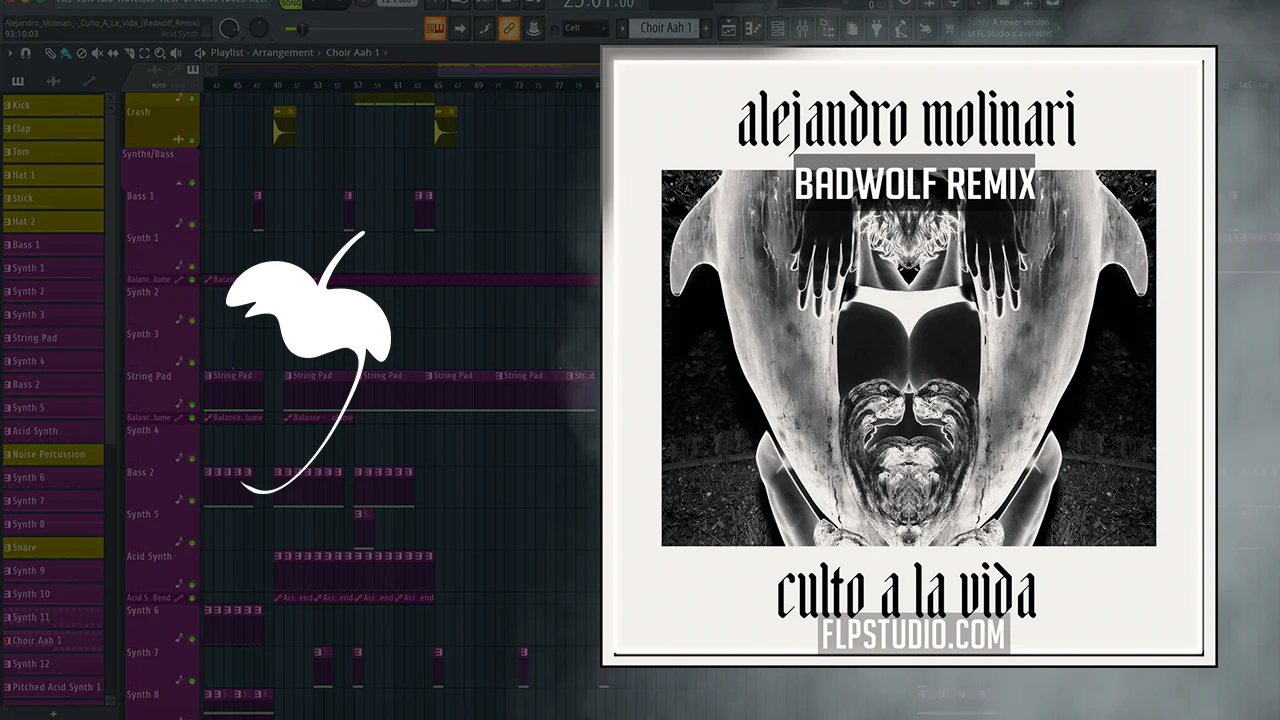Viewport: 1280px width, 720px height.
Task: Select the pattern clip on the Synth 5 track
Action: (364, 527)
